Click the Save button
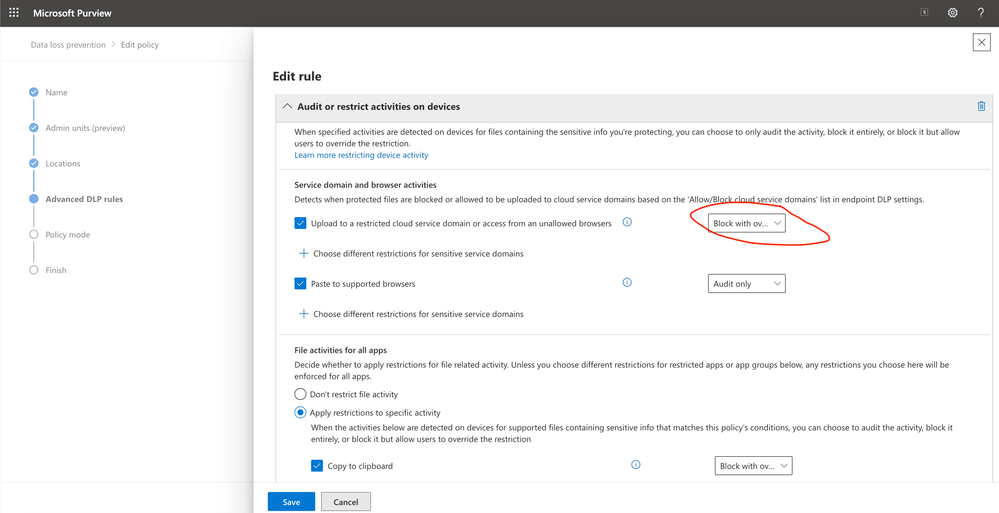The image size is (999, 513). point(291,501)
